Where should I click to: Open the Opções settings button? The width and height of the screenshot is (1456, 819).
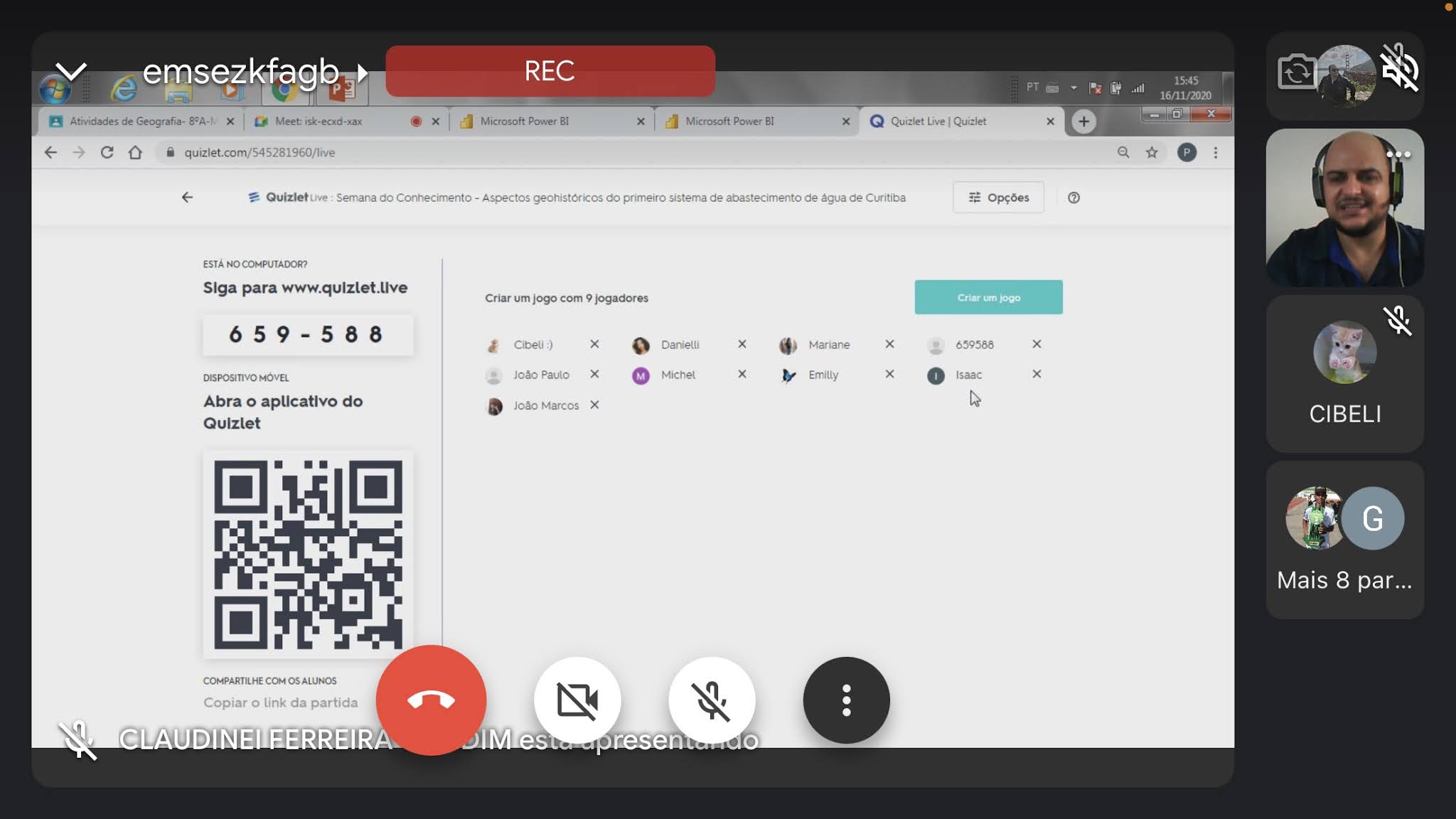(998, 198)
